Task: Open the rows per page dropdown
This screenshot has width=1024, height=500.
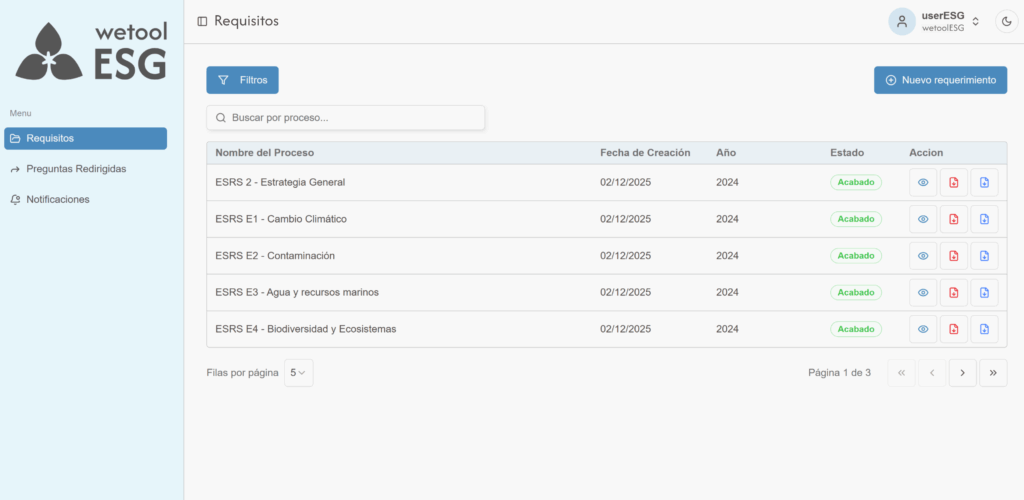Action: [298, 373]
